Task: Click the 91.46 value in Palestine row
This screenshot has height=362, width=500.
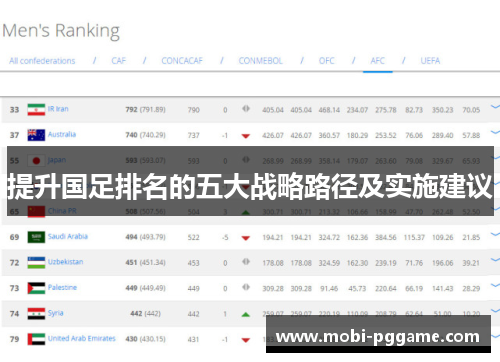Action: click(329, 288)
